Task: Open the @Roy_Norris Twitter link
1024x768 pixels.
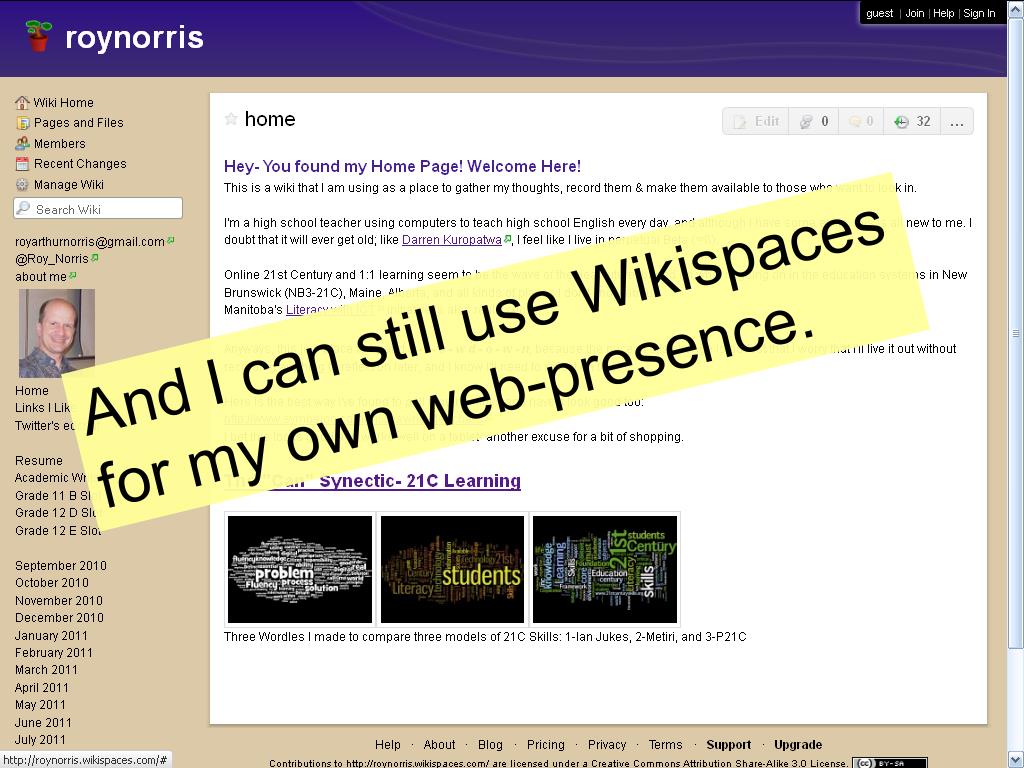Action: [52, 259]
